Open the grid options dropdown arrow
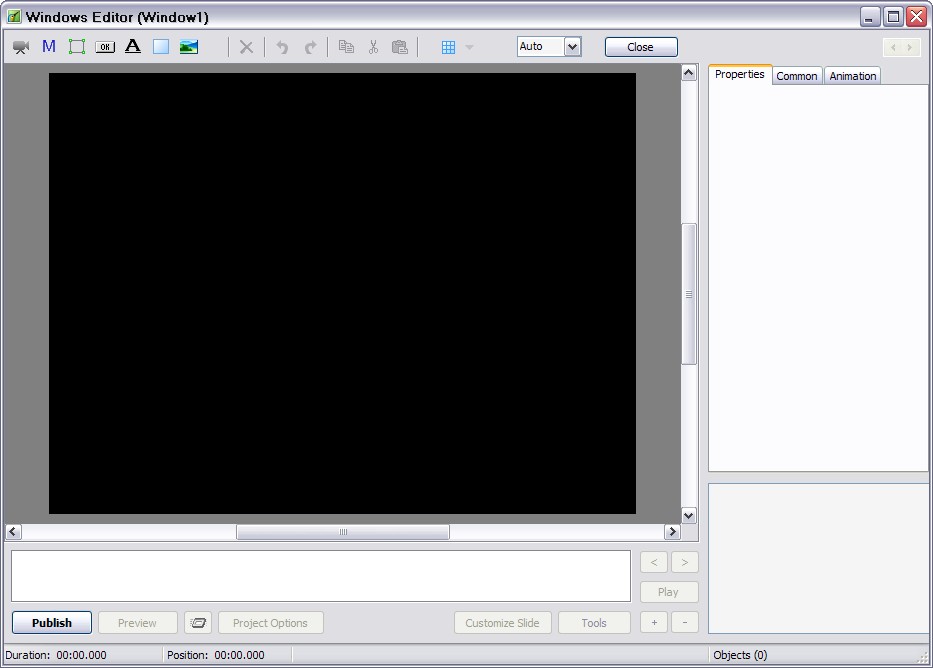This screenshot has height=668, width=933. [469, 47]
